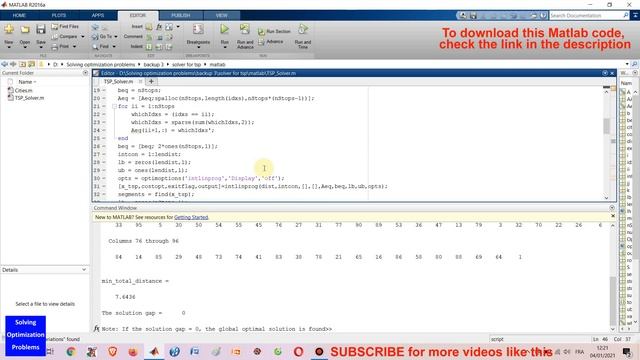This screenshot has height=360, width=640.
Task: Open the New dropdown arrow
Action: coord(9,47)
